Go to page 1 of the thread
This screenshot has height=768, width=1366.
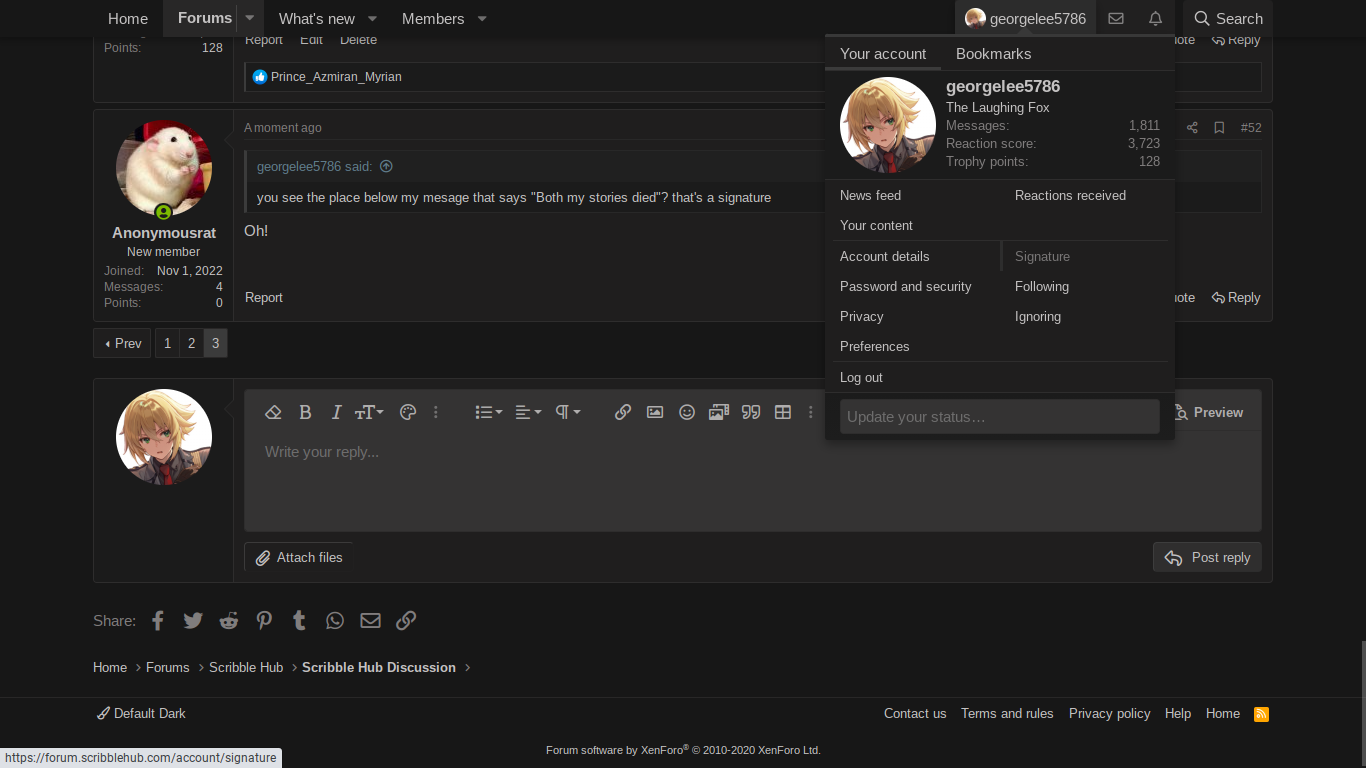167,343
